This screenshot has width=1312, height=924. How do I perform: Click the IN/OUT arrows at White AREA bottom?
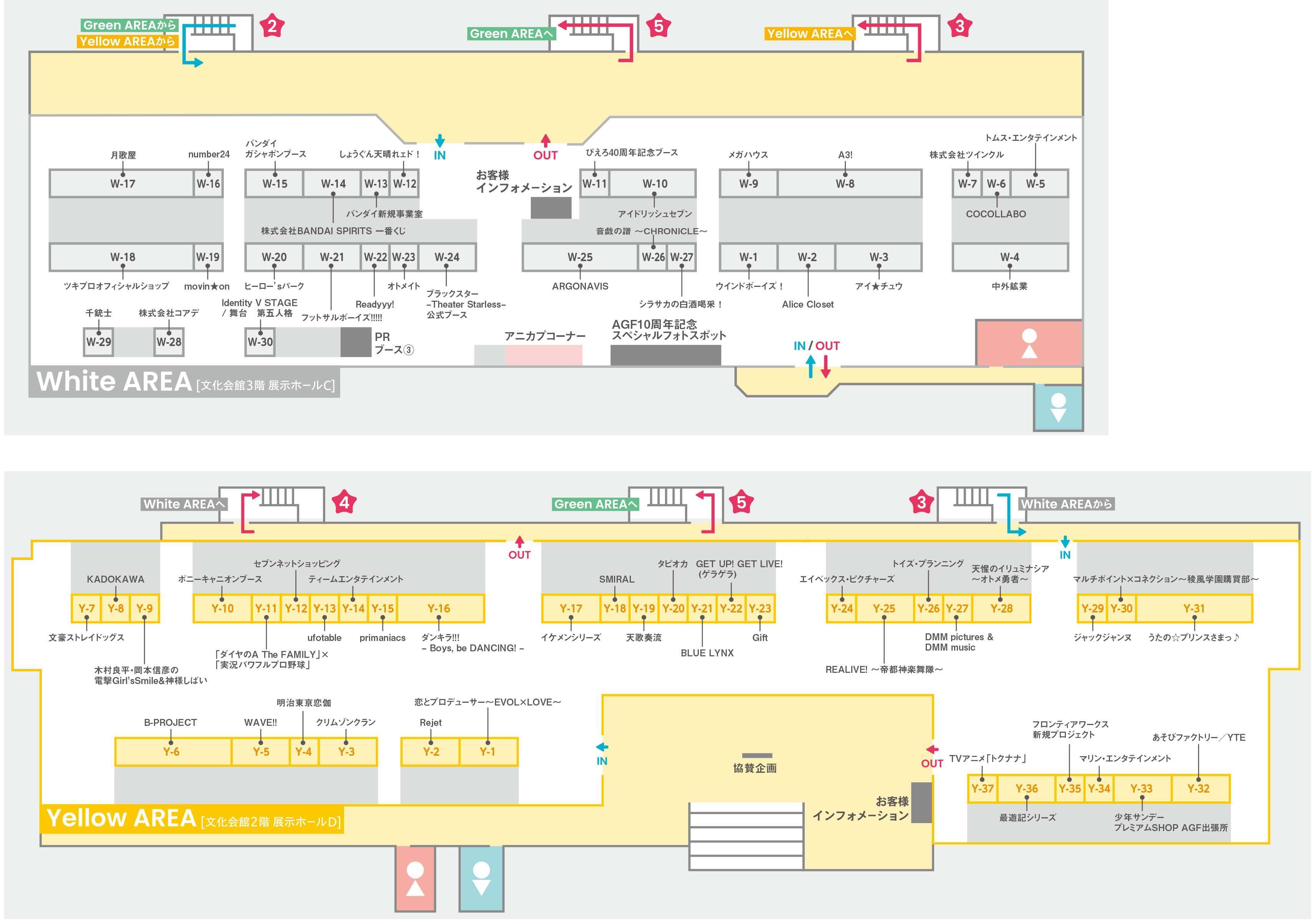pyautogui.click(x=818, y=366)
